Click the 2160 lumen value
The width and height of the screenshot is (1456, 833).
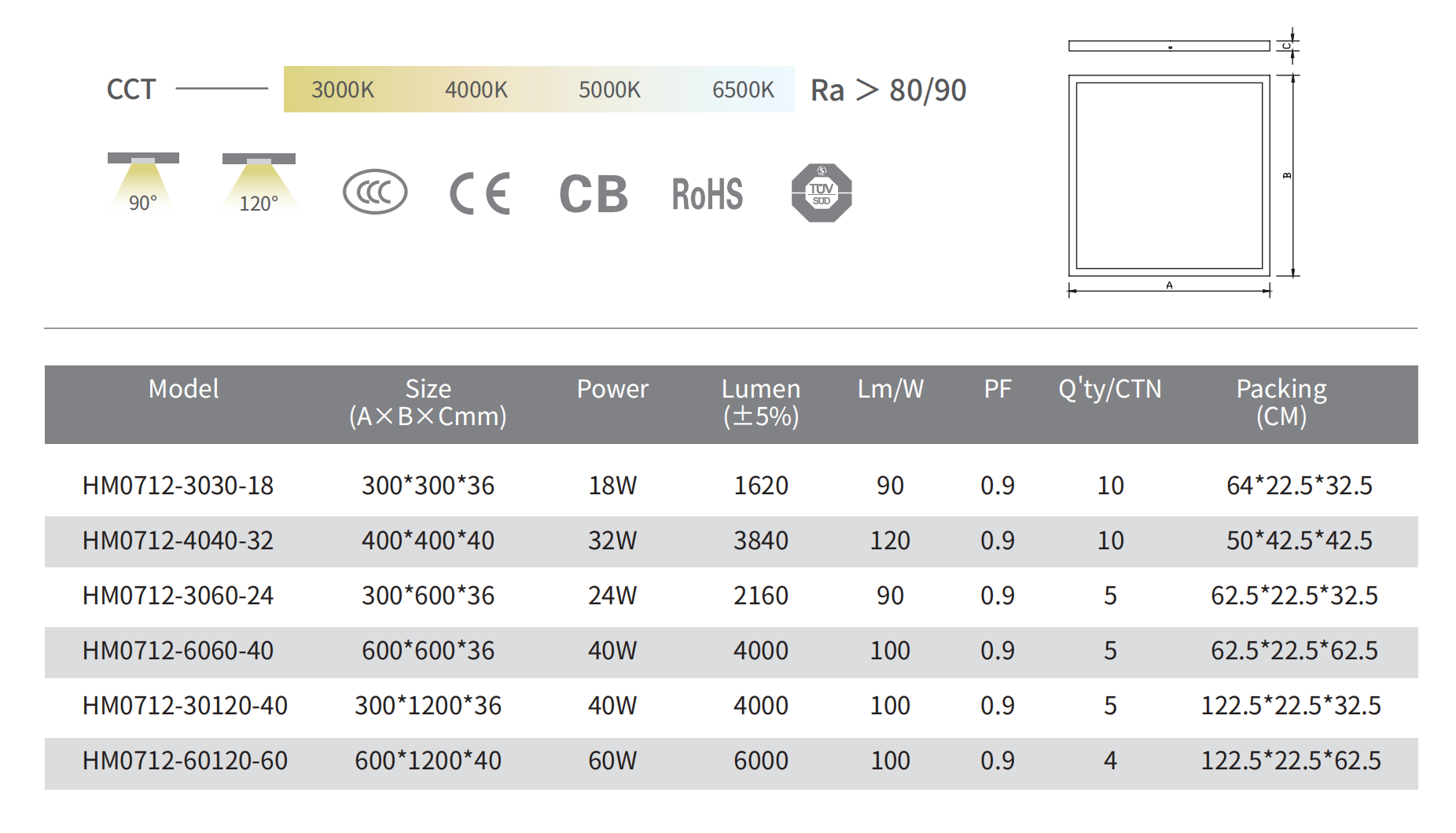[761, 596]
